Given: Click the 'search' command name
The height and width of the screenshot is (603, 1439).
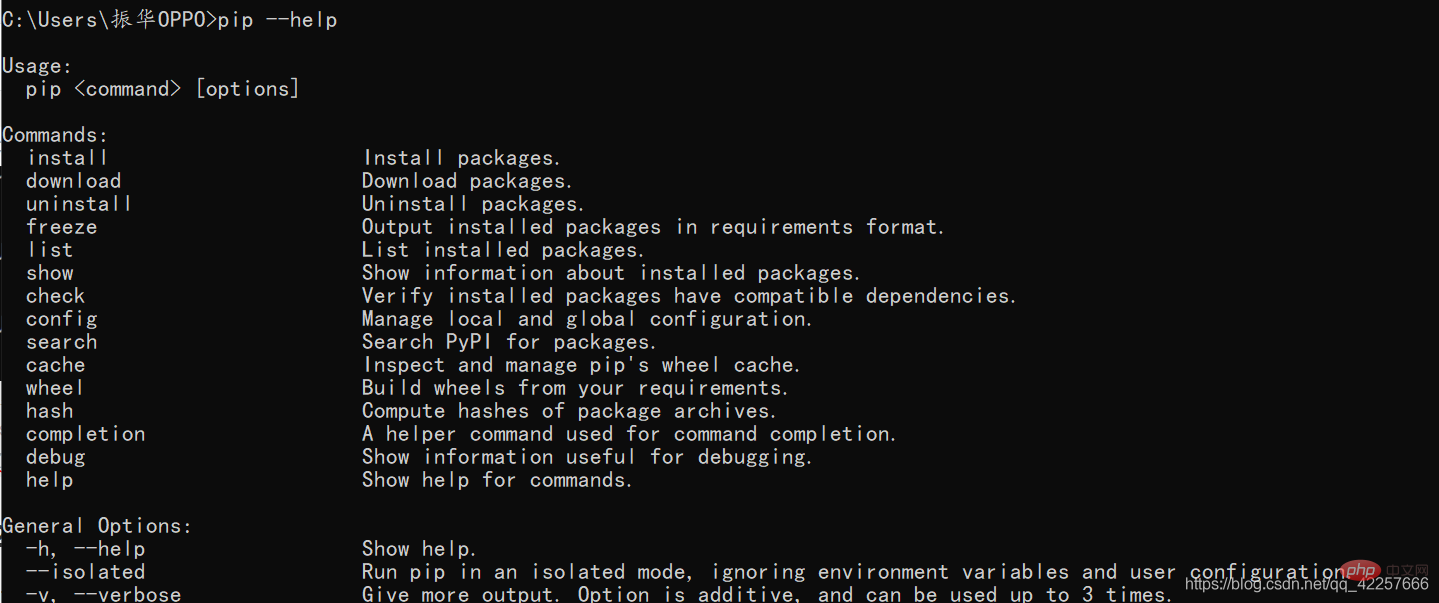Looking at the screenshot, I should (x=61, y=342).
